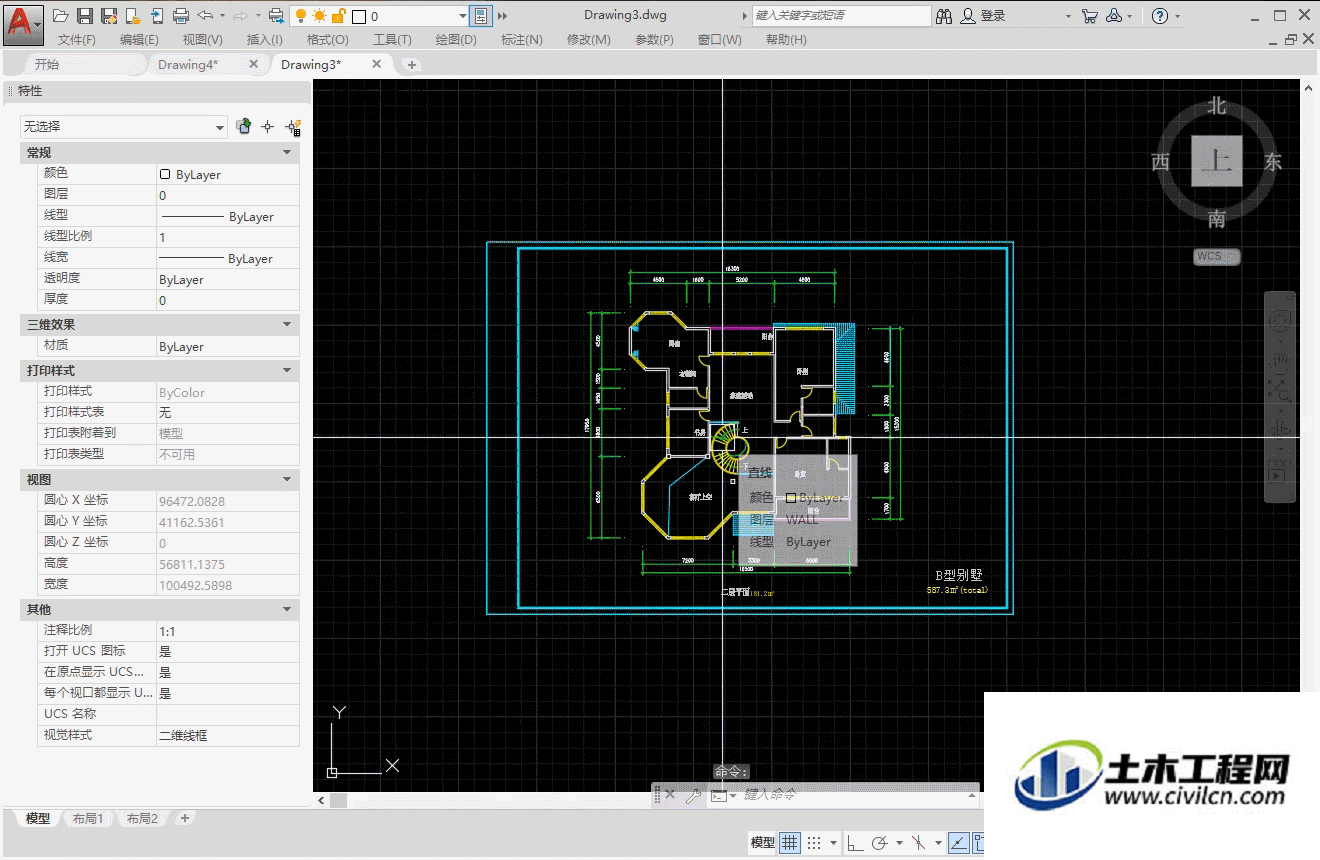Click the binoculars search icon

click(945, 16)
